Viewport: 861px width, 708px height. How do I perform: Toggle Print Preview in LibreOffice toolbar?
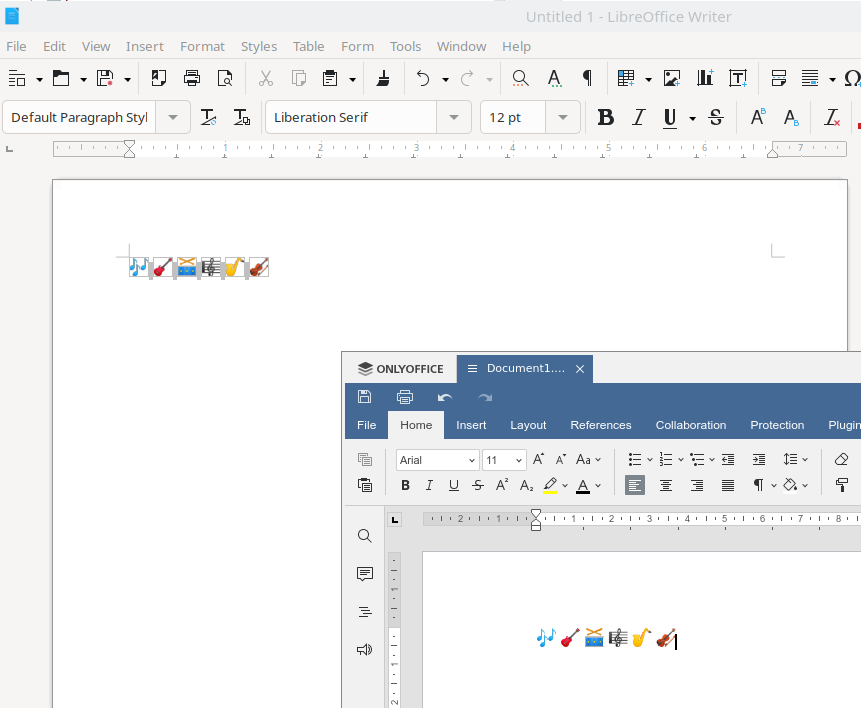[225, 79]
